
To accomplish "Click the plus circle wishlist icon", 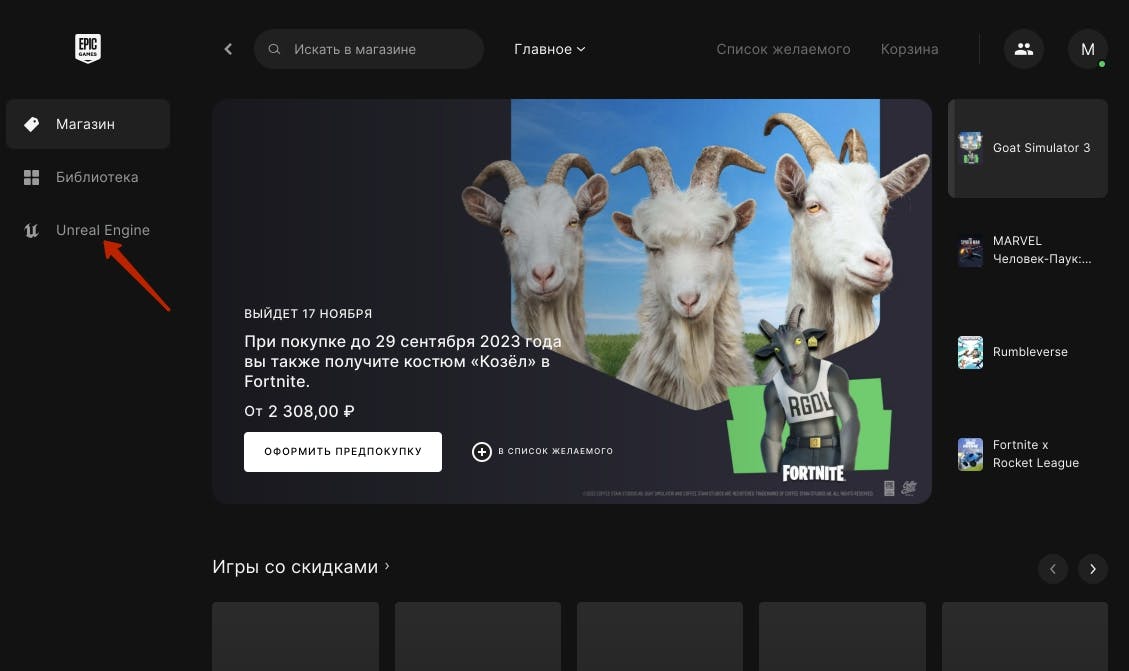I will [482, 451].
